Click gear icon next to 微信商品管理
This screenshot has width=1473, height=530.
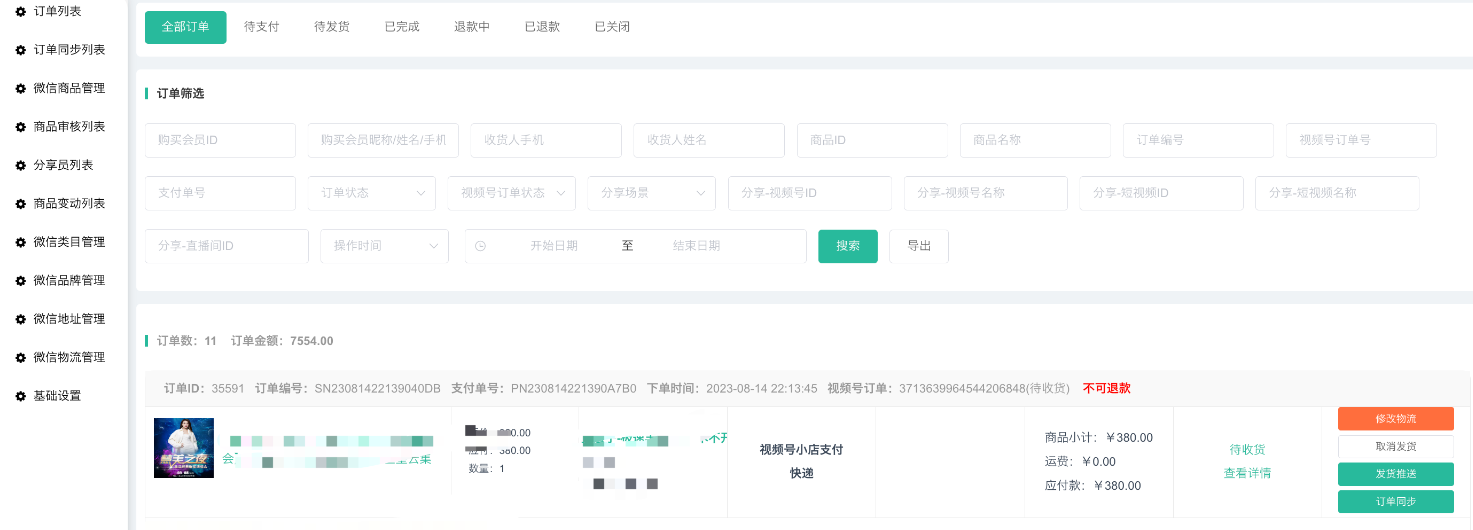pos(20,88)
